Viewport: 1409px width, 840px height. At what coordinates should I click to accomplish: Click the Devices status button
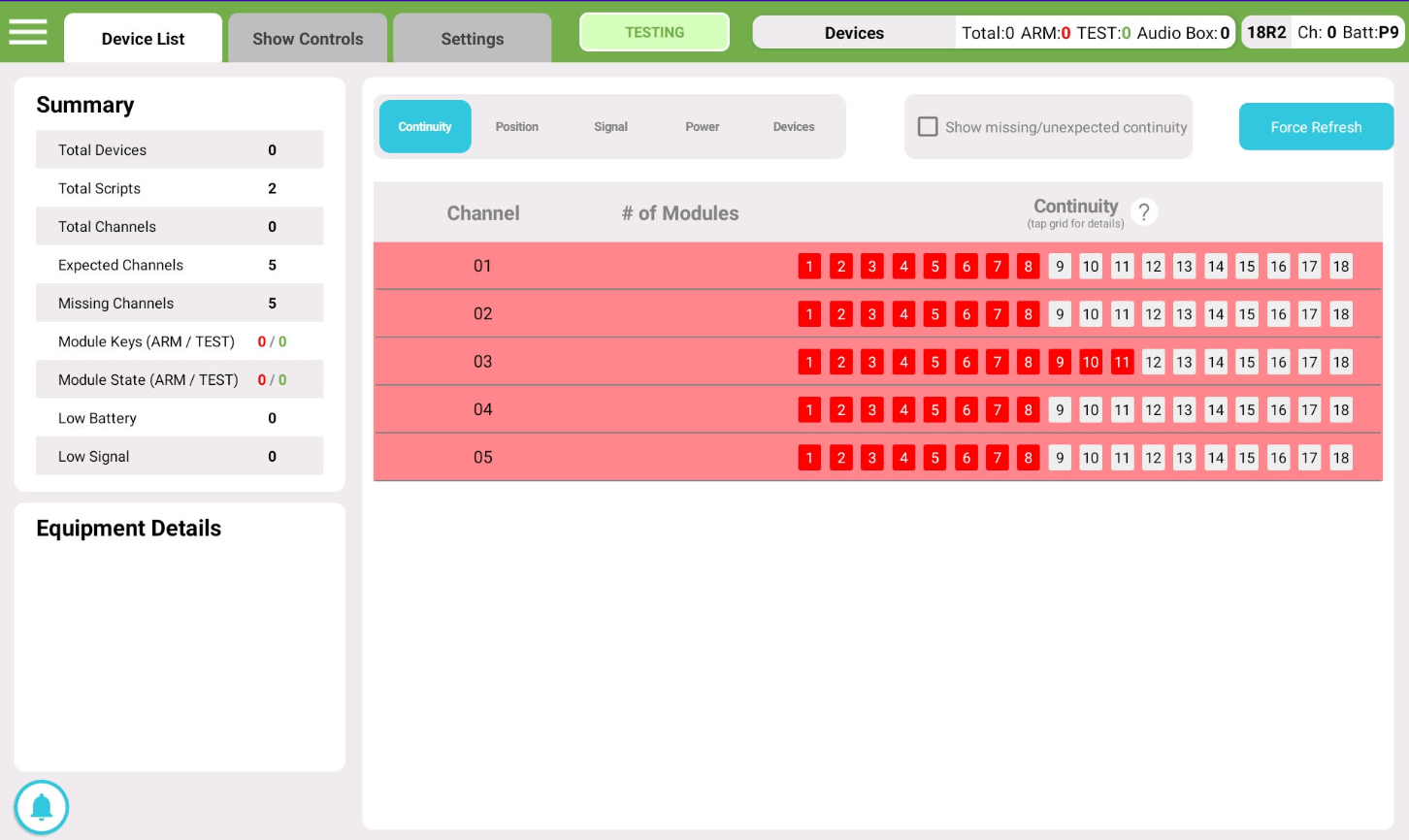coord(854,33)
